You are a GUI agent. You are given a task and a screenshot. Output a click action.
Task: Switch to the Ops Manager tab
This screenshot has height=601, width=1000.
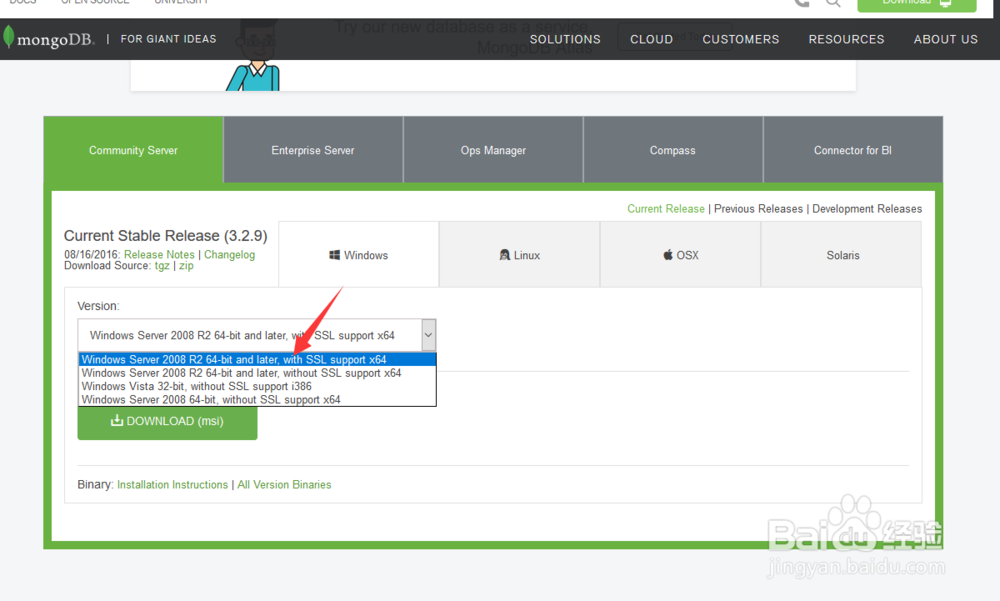[x=493, y=150]
